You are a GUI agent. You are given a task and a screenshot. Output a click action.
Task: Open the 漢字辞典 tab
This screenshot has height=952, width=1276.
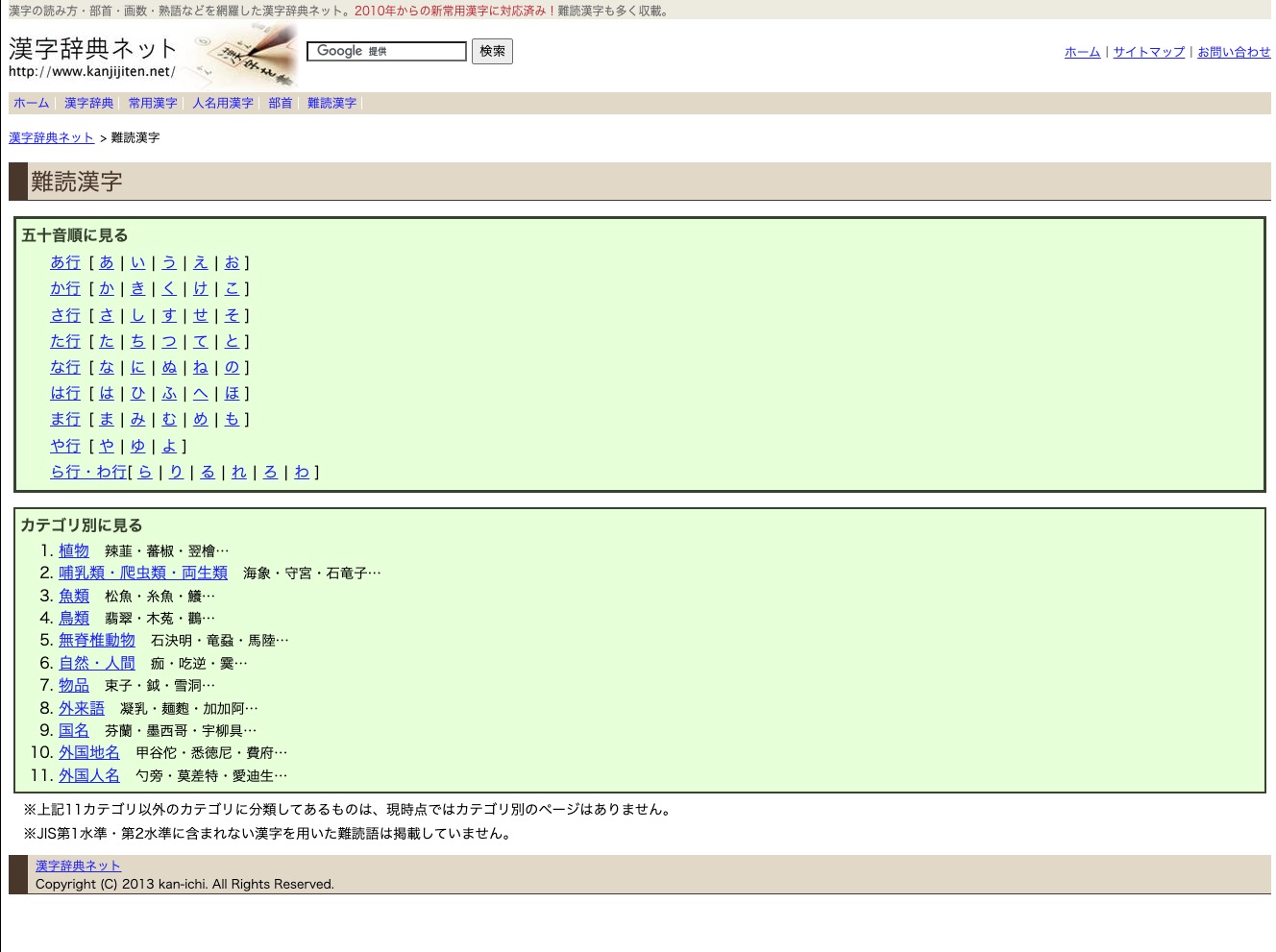pos(88,103)
